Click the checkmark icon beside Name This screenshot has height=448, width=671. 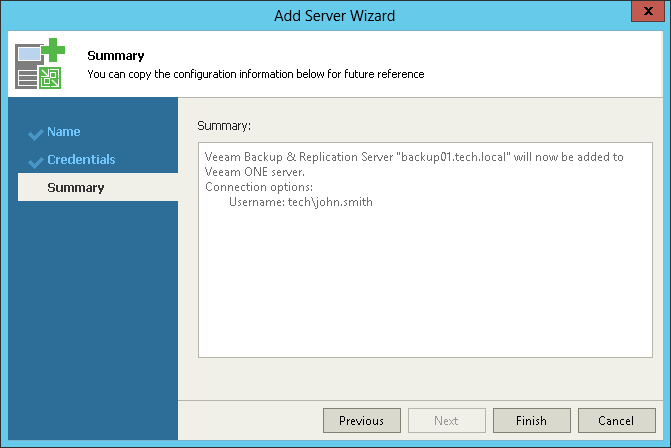click(x=36, y=133)
